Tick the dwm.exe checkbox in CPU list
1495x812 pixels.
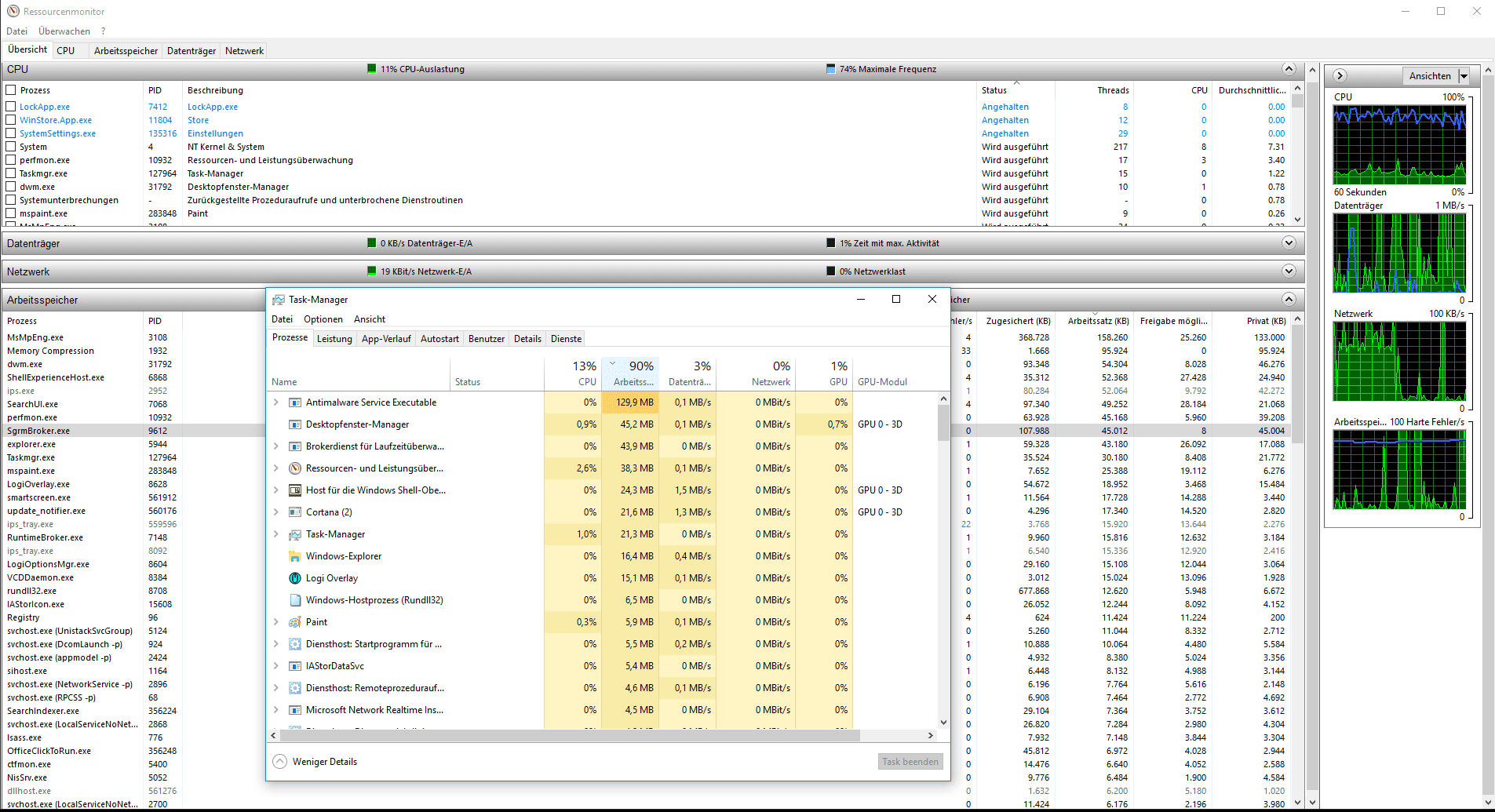point(11,187)
